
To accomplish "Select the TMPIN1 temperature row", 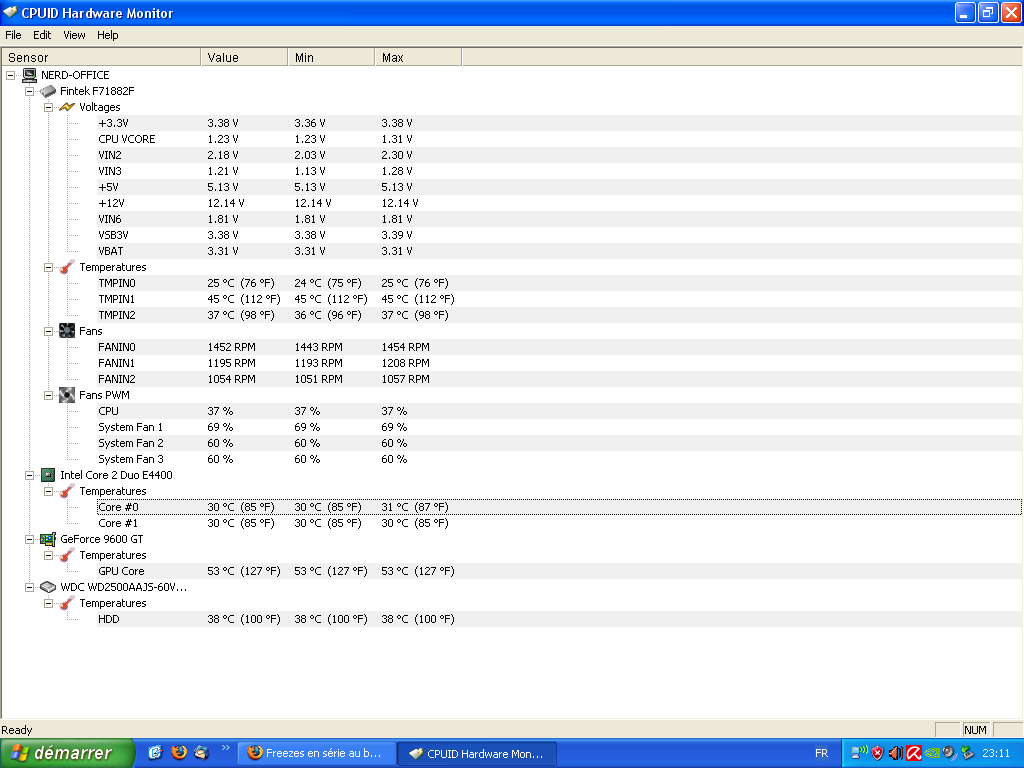I will [559, 299].
